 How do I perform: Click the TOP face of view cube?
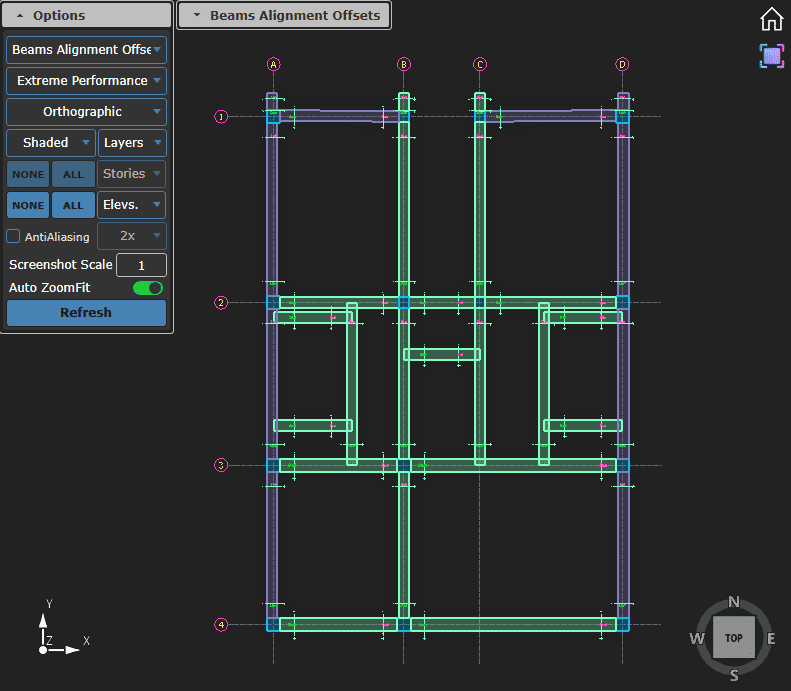tap(733, 637)
